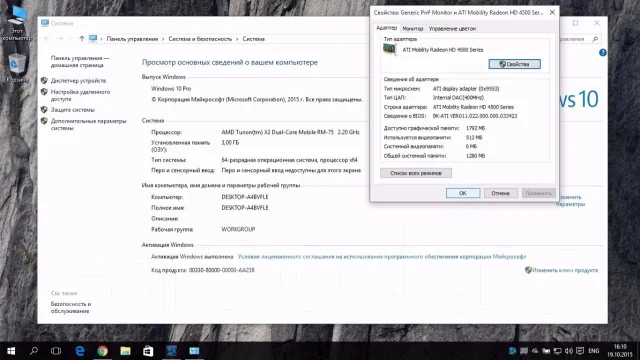The height and width of the screenshot is (360, 640).
Task: Navigate to 'Панель управления' breadcrumb
Action: (132, 39)
